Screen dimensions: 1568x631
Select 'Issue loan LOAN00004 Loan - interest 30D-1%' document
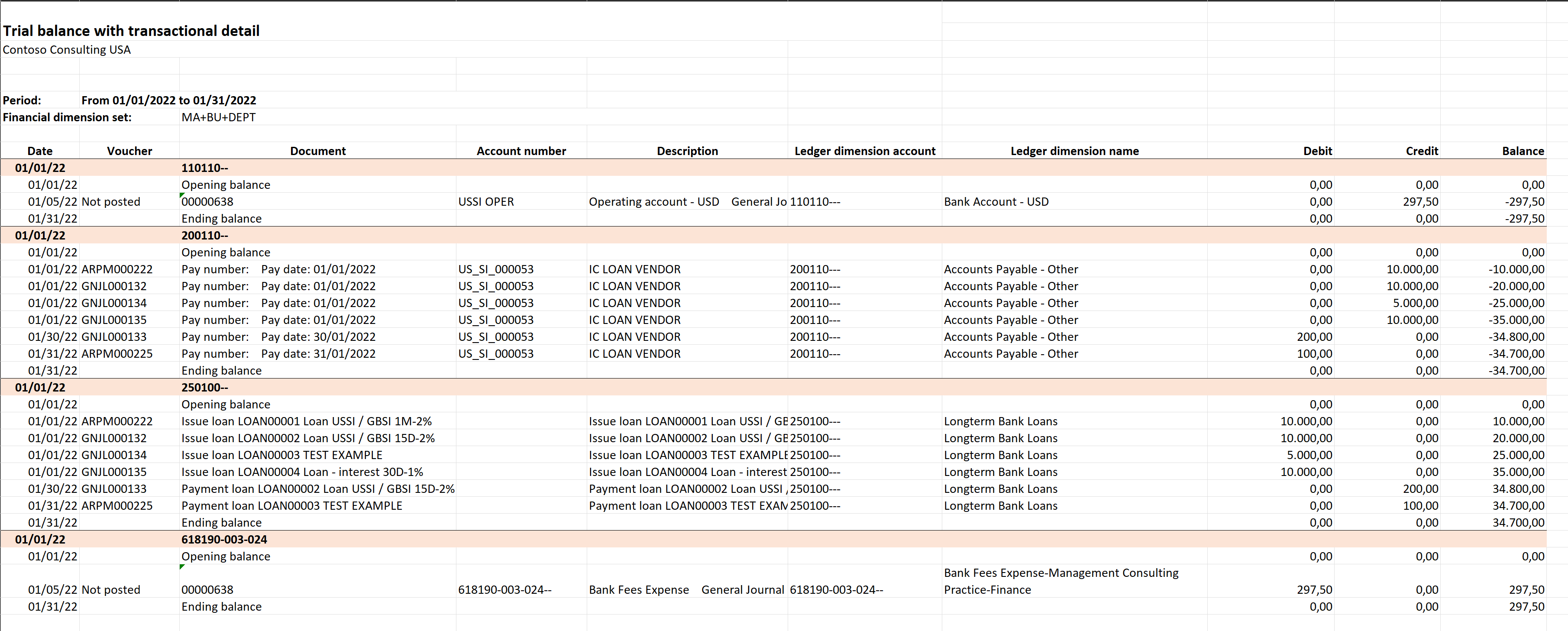pyautogui.click(x=302, y=472)
